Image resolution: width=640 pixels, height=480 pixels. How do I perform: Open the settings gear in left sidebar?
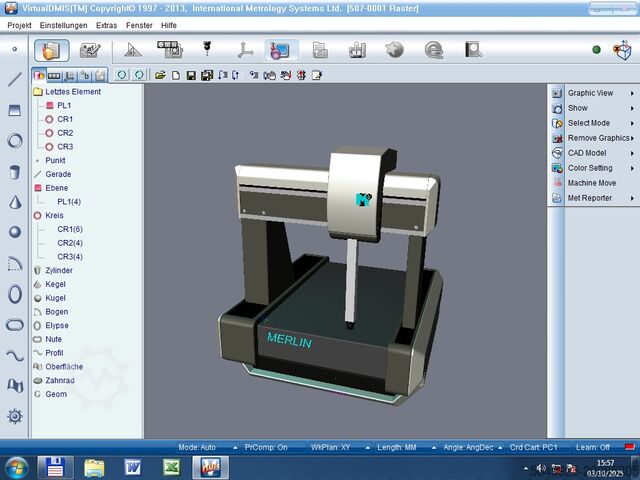point(15,416)
